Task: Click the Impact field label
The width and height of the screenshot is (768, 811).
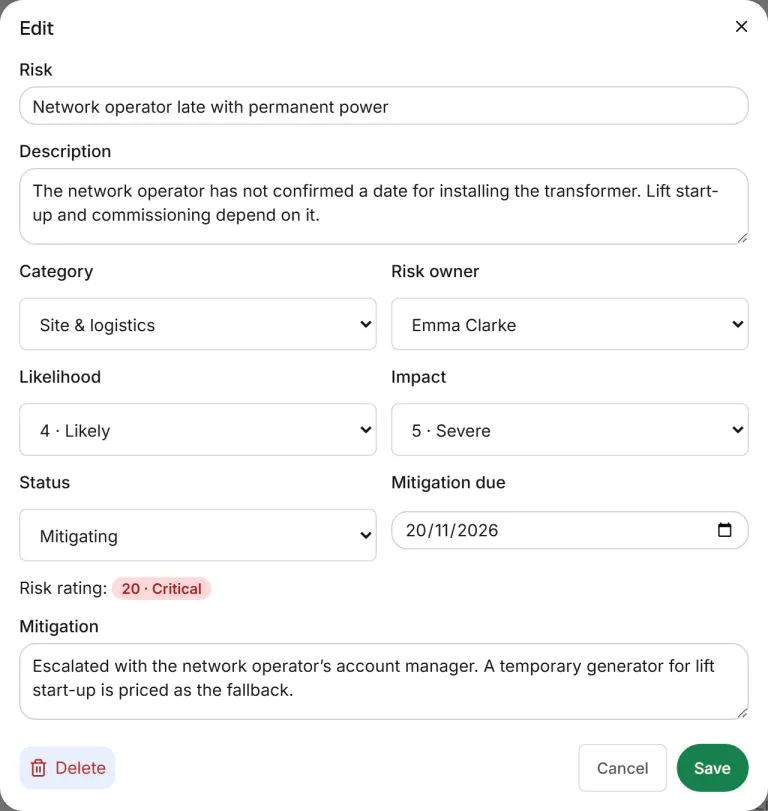Action: click(418, 377)
